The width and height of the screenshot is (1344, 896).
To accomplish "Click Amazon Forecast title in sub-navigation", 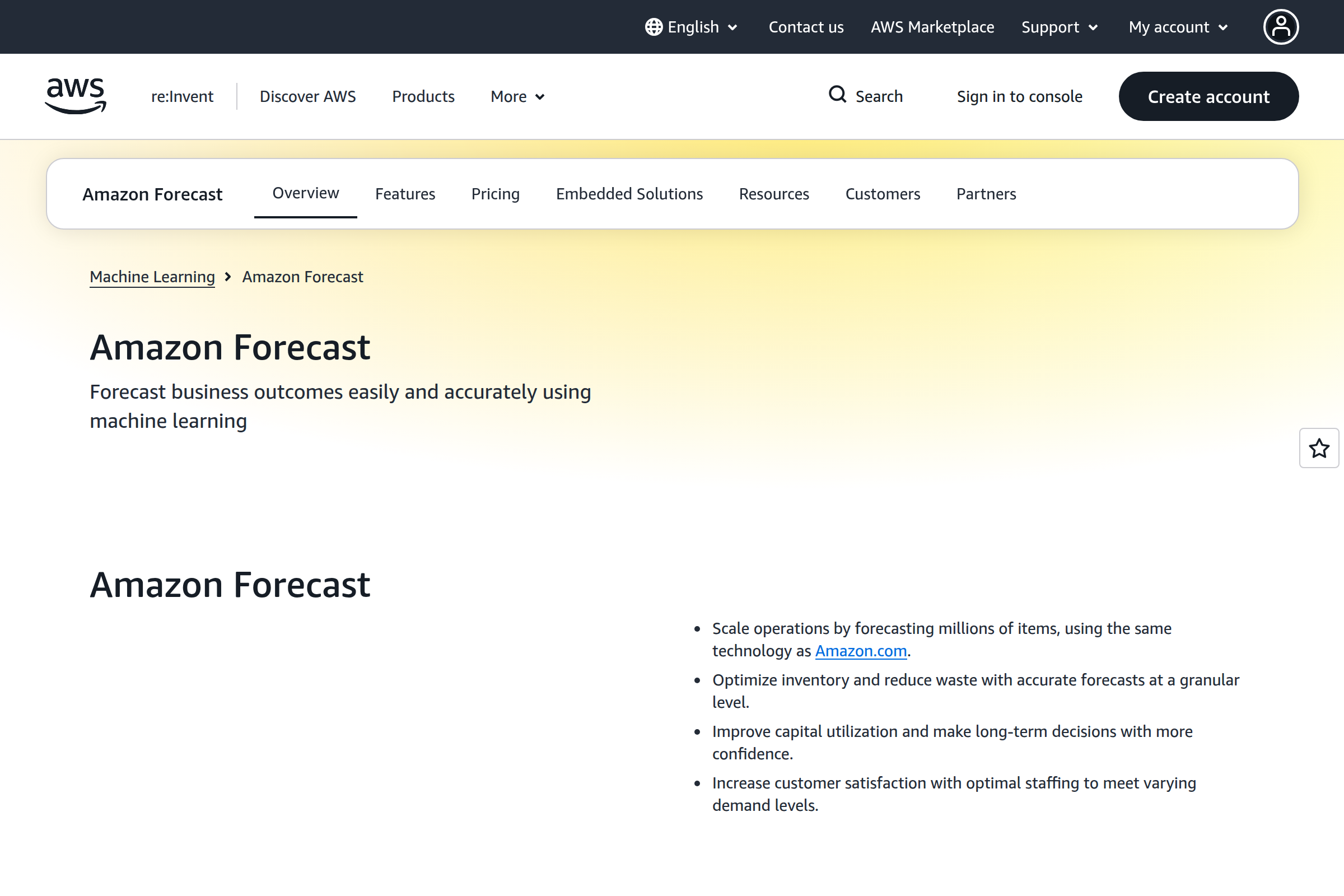I will (x=152, y=194).
